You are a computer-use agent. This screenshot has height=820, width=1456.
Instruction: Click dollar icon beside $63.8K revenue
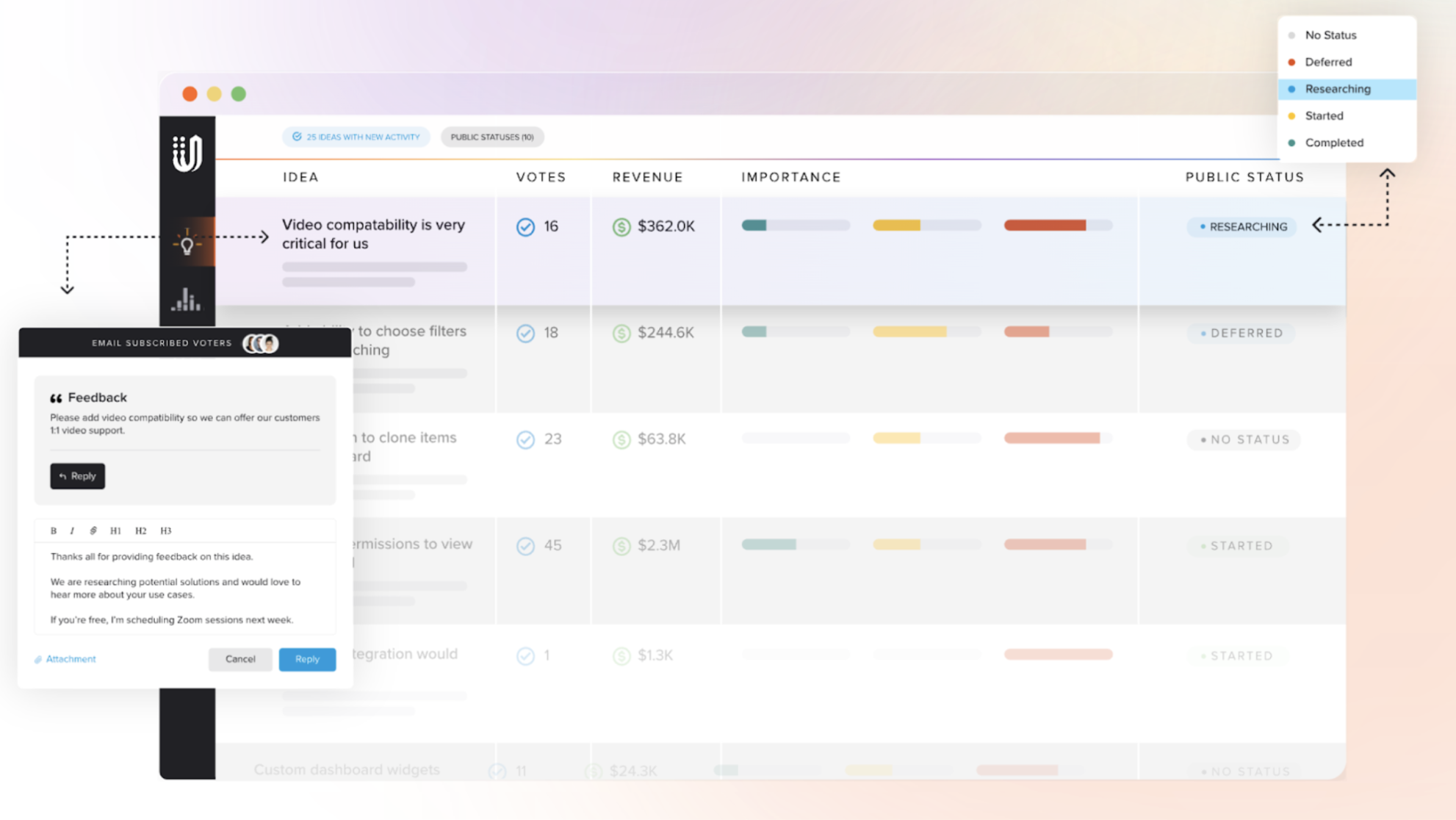(621, 439)
